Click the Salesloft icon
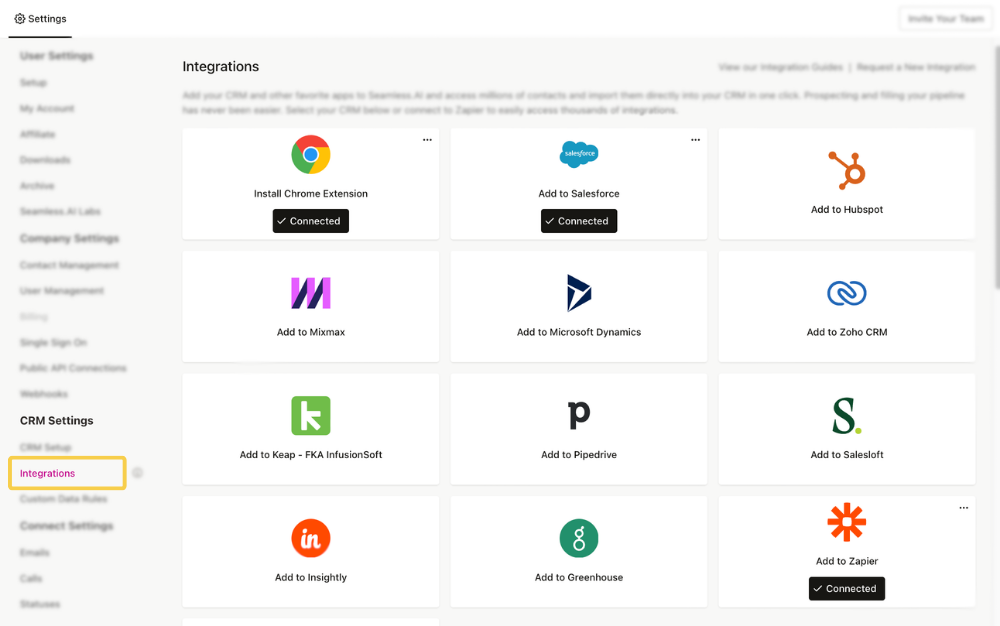The image size is (1000, 626). pyautogui.click(x=846, y=415)
